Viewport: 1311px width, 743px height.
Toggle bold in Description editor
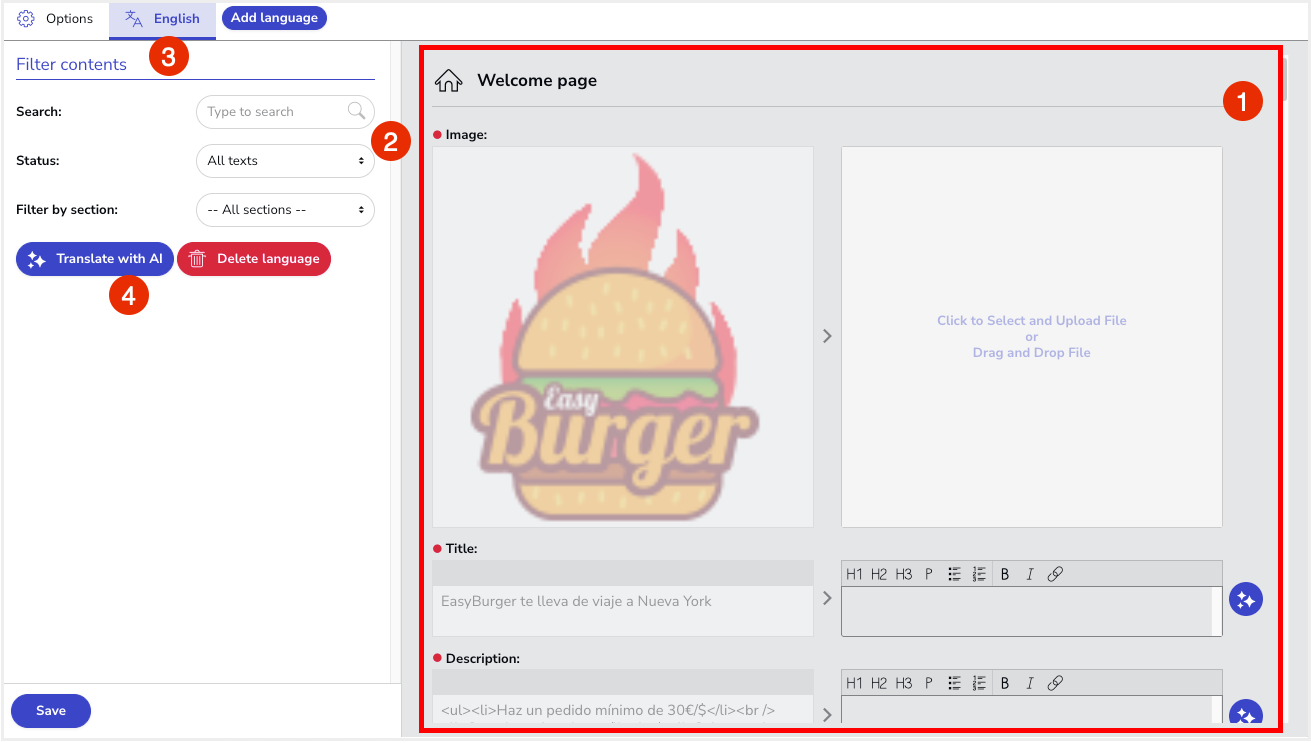click(x=1005, y=683)
